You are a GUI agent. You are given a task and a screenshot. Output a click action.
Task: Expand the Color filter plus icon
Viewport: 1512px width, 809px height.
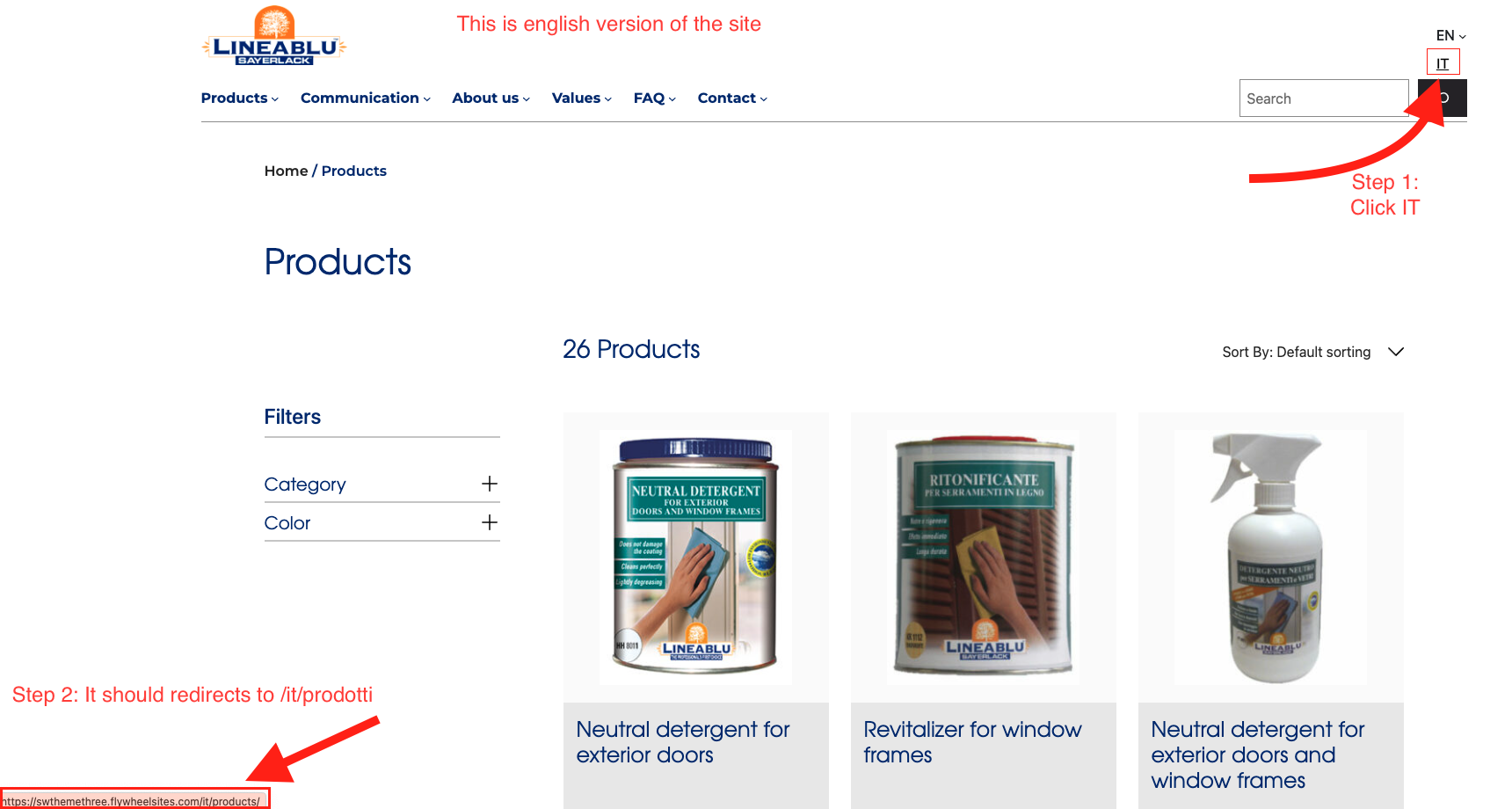click(490, 522)
